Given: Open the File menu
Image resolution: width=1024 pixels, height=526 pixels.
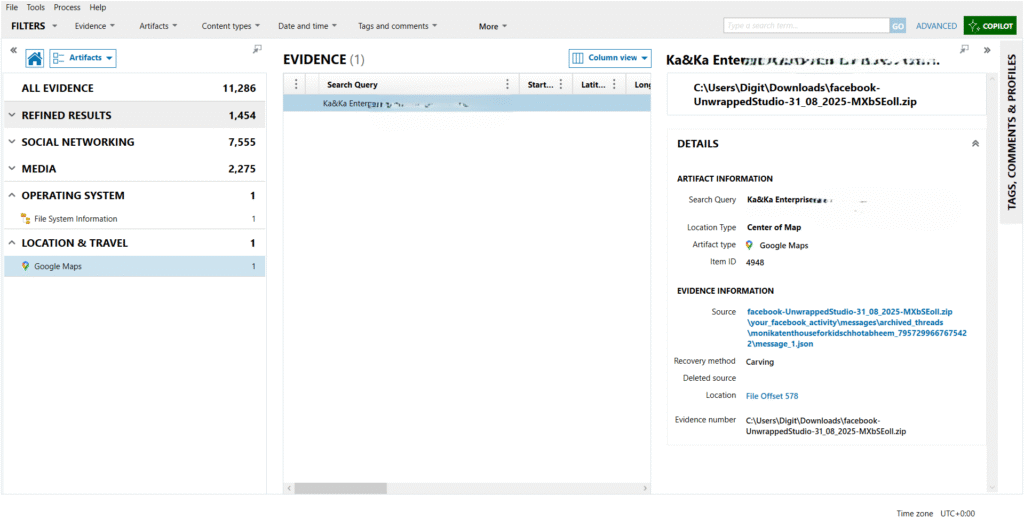Looking at the screenshot, I should [12, 7].
